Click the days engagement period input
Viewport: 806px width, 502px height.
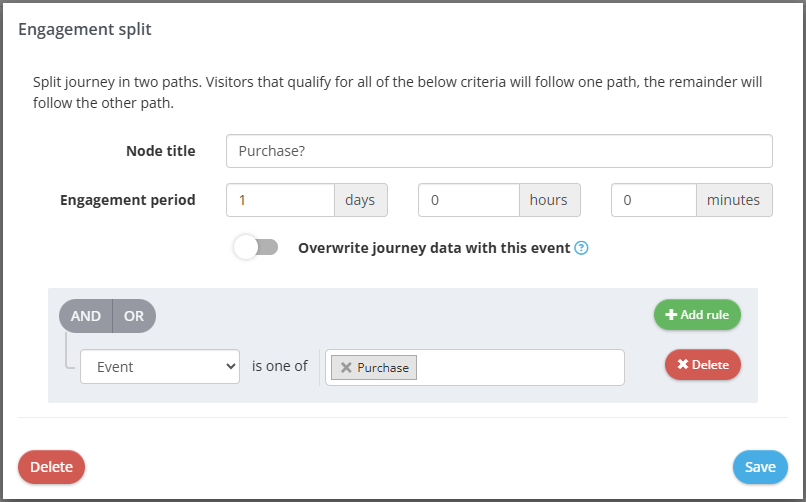(280, 200)
